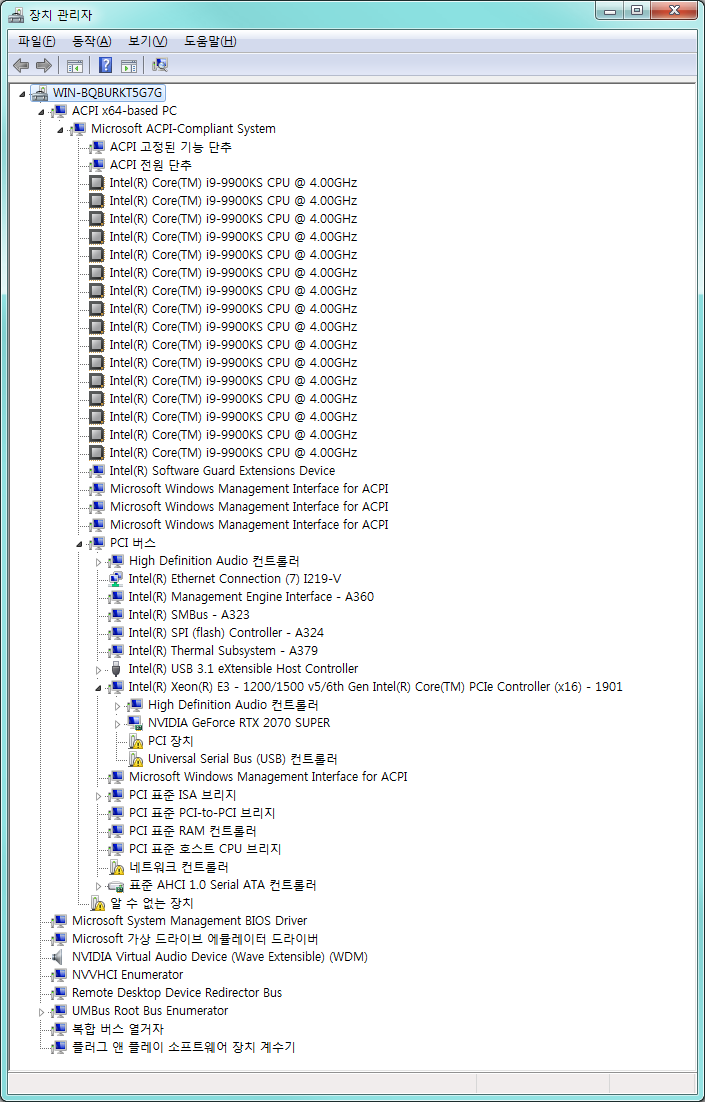
Task: Select the PCI 표준 호스트 CPU 브리지 entry
Action: click(x=205, y=849)
